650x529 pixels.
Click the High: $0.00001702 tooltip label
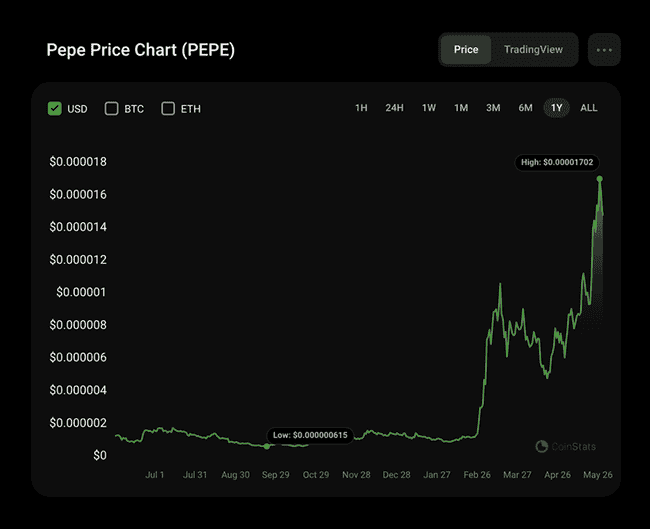[559, 162]
